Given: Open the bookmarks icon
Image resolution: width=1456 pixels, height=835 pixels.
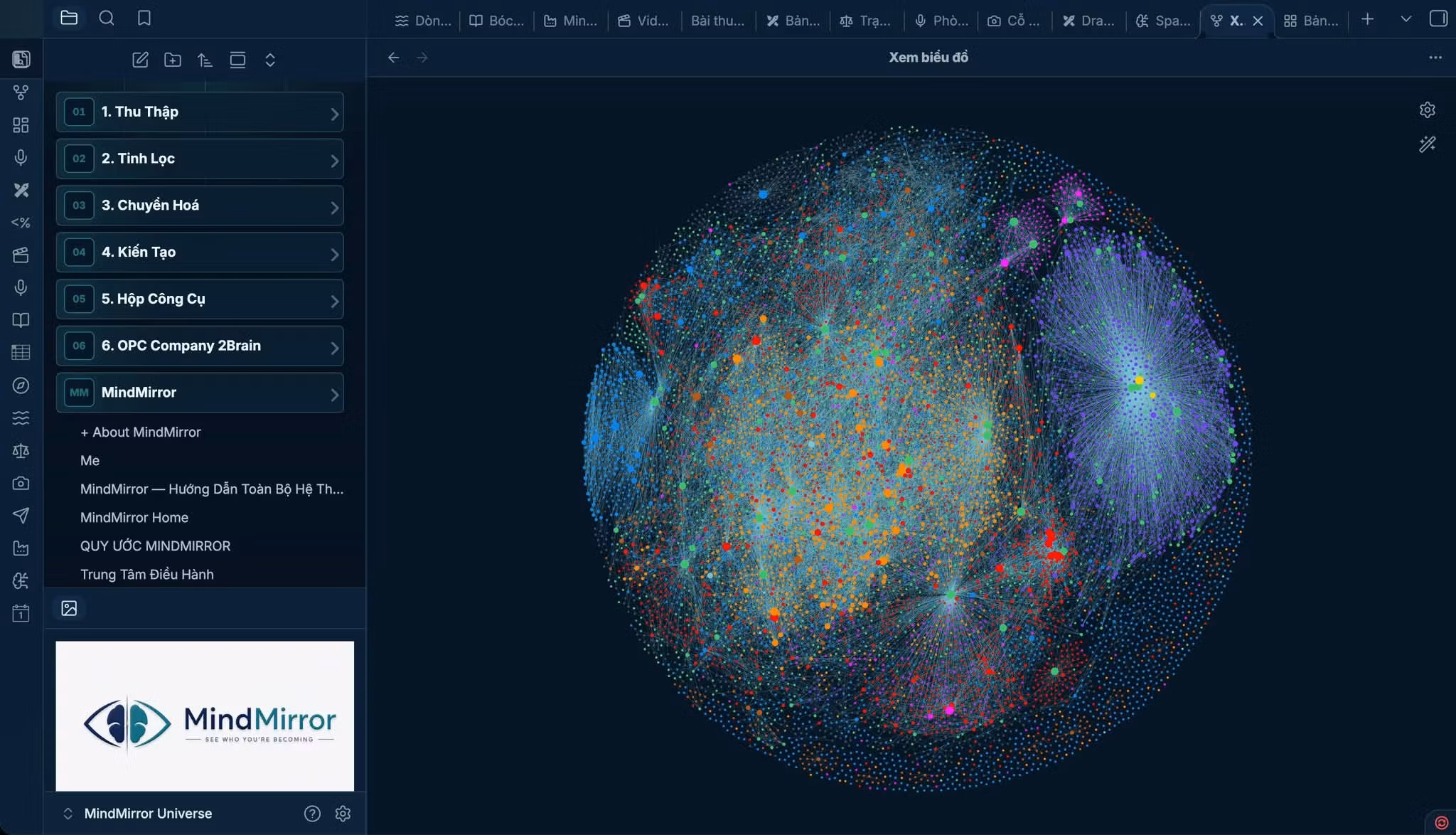Looking at the screenshot, I should point(144,18).
